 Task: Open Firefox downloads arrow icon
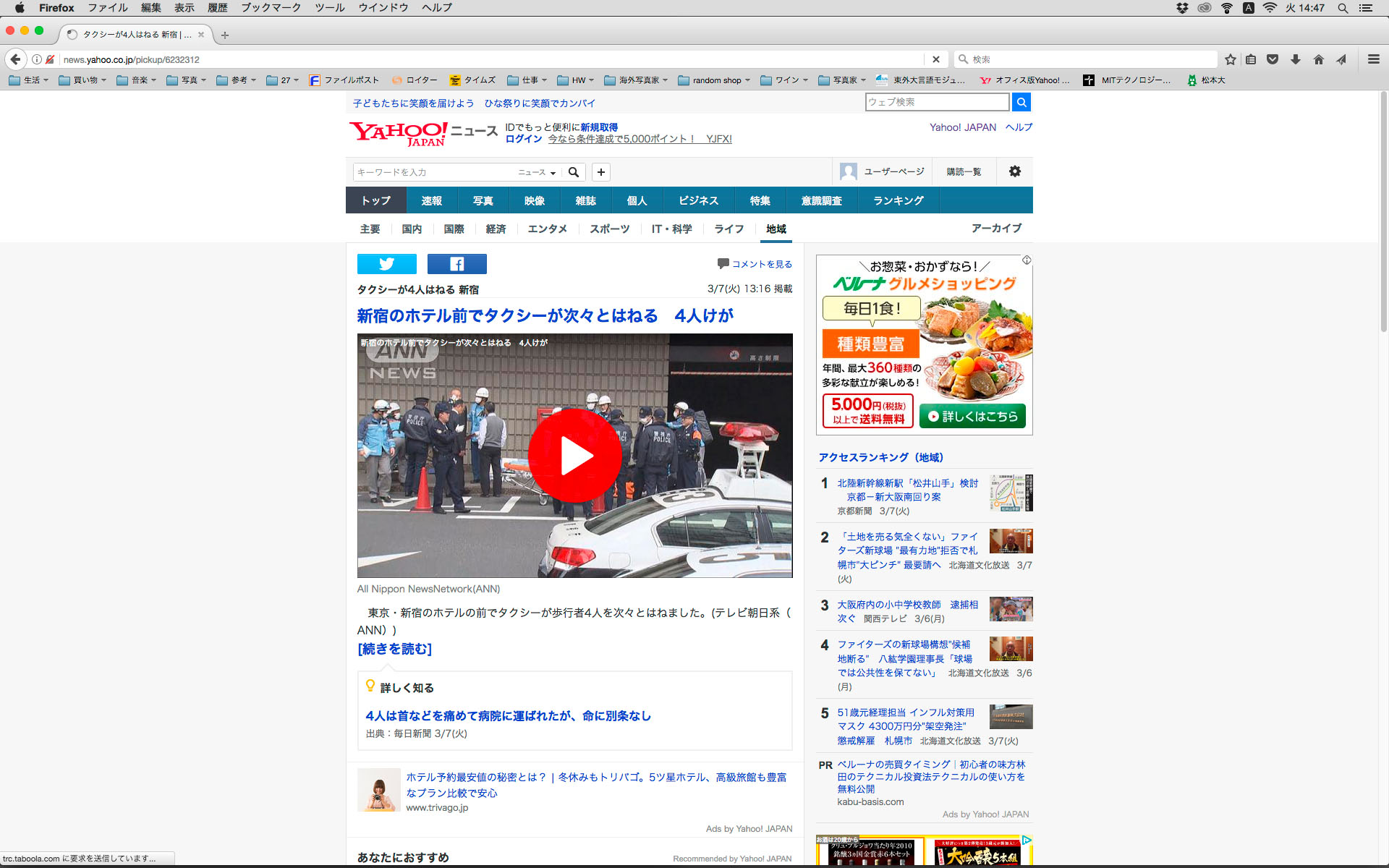(1295, 59)
